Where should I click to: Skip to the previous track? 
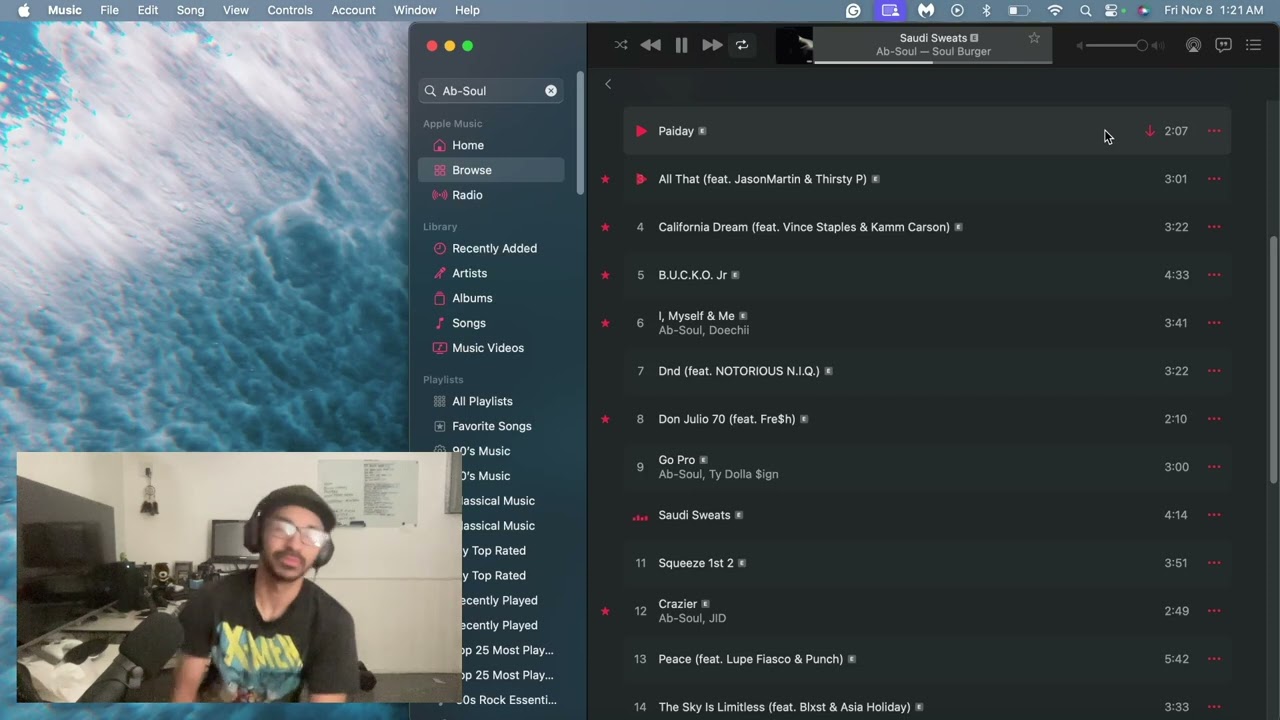[650, 45]
